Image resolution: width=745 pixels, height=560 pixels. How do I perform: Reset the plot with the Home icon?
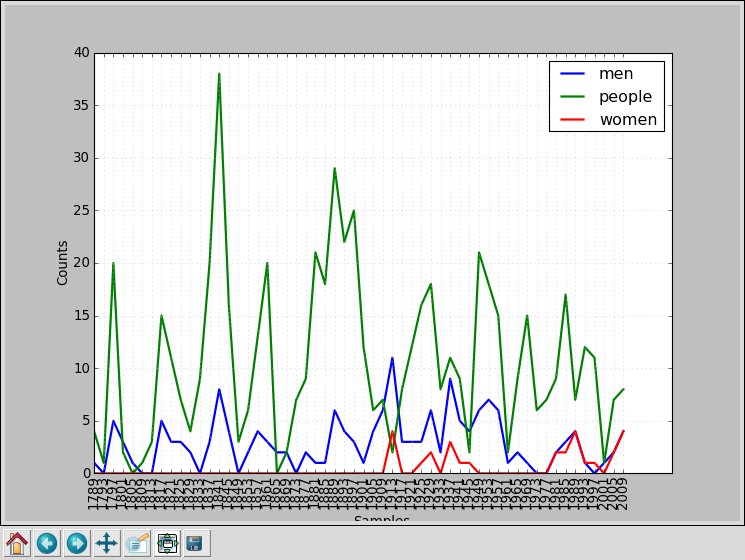point(17,543)
